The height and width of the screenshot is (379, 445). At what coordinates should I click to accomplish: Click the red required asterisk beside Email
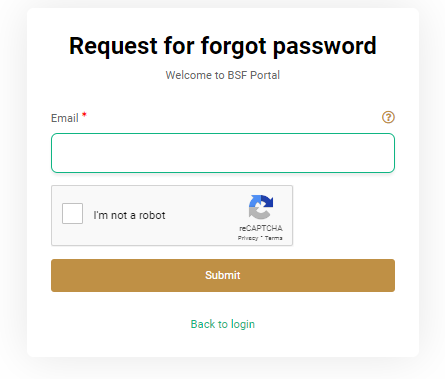84,115
